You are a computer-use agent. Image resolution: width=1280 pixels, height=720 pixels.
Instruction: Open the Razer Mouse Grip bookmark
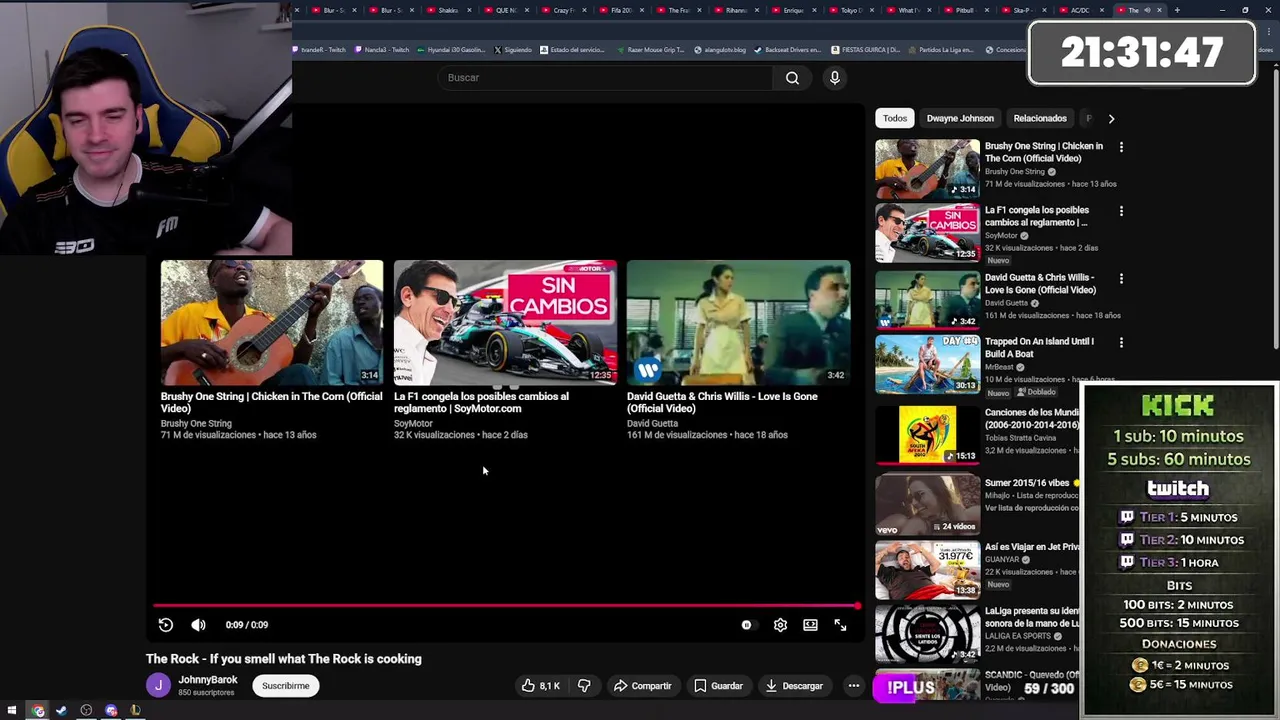coord(650,50)
